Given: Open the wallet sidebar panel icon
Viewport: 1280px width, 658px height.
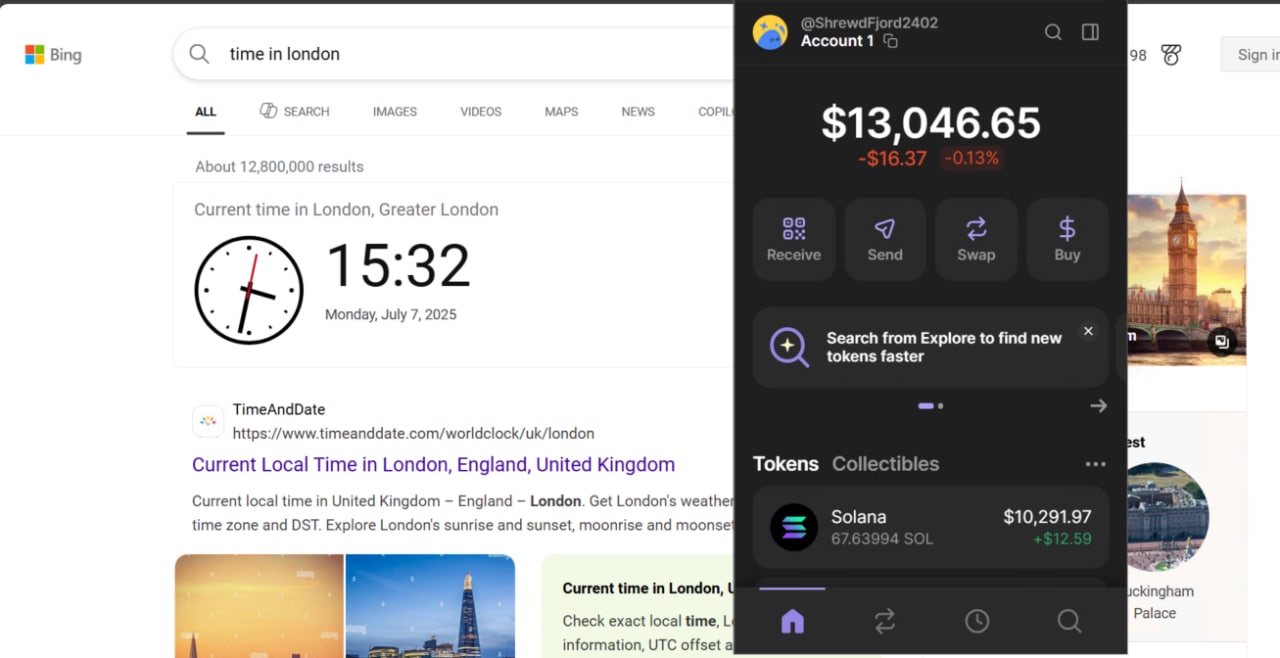Looking at the screenshot, I should tap(1090, 32).
